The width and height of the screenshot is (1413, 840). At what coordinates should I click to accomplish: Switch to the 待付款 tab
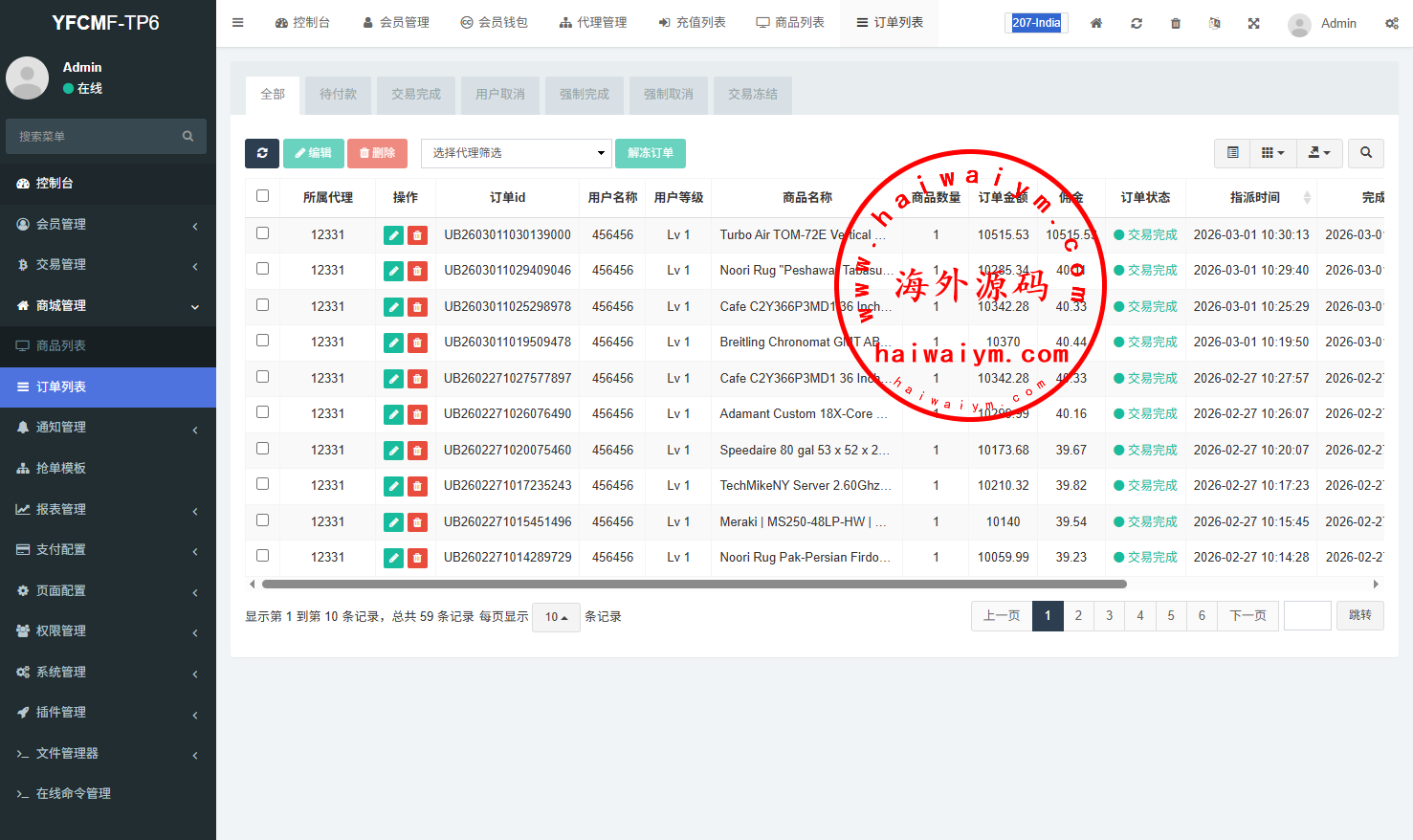click(338, 95)
